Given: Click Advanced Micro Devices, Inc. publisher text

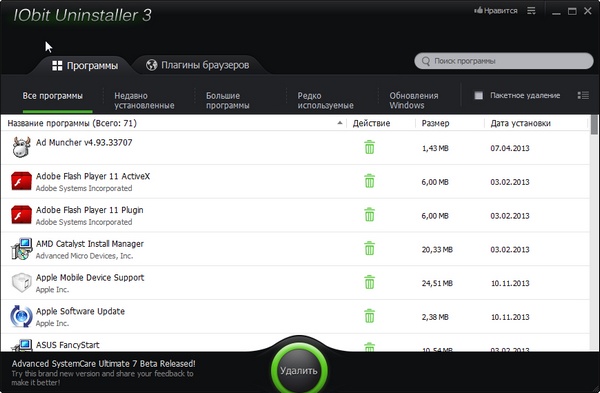Looking at the screenshot, I should [x=84, y=256].
